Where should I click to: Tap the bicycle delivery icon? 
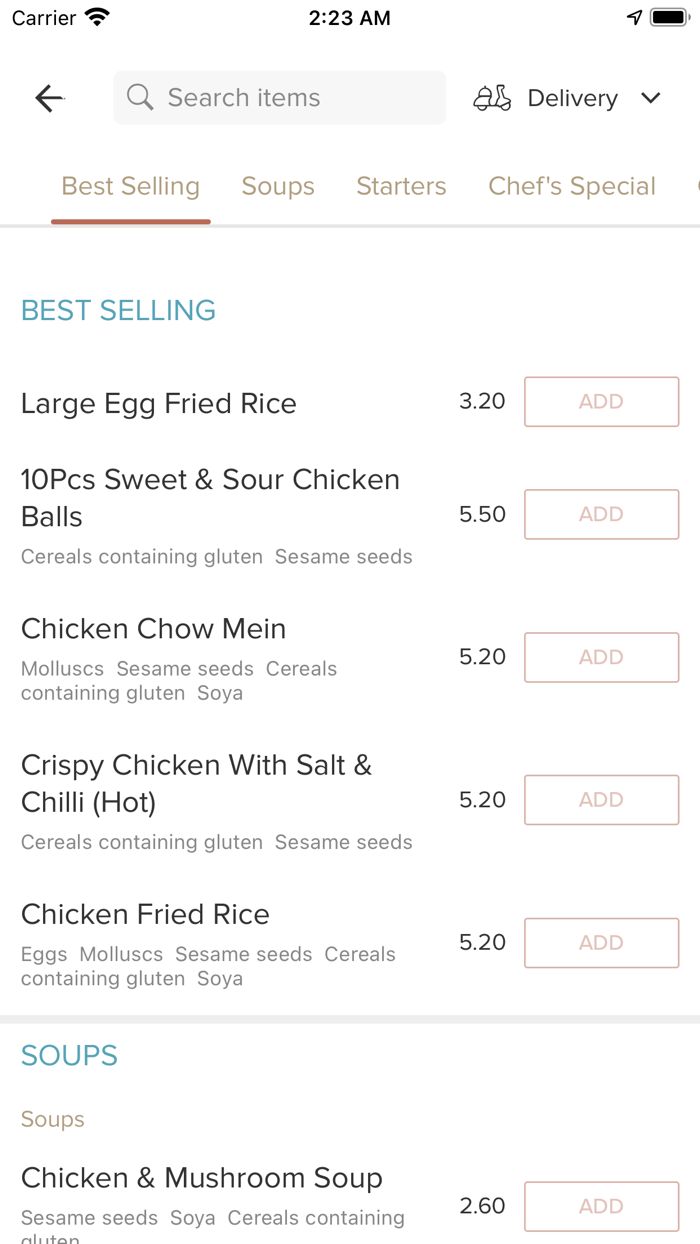tap(491, 97)
